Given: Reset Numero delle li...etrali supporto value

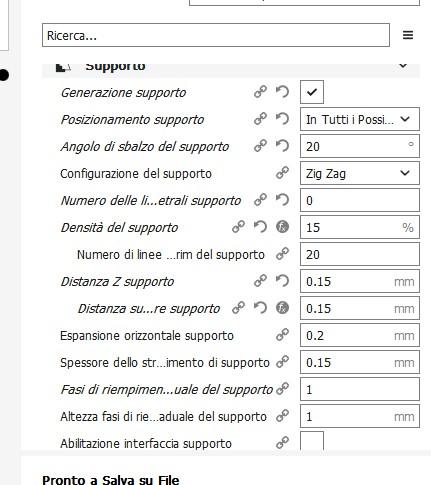Looking at the screenshot, I should coord(282,200).
